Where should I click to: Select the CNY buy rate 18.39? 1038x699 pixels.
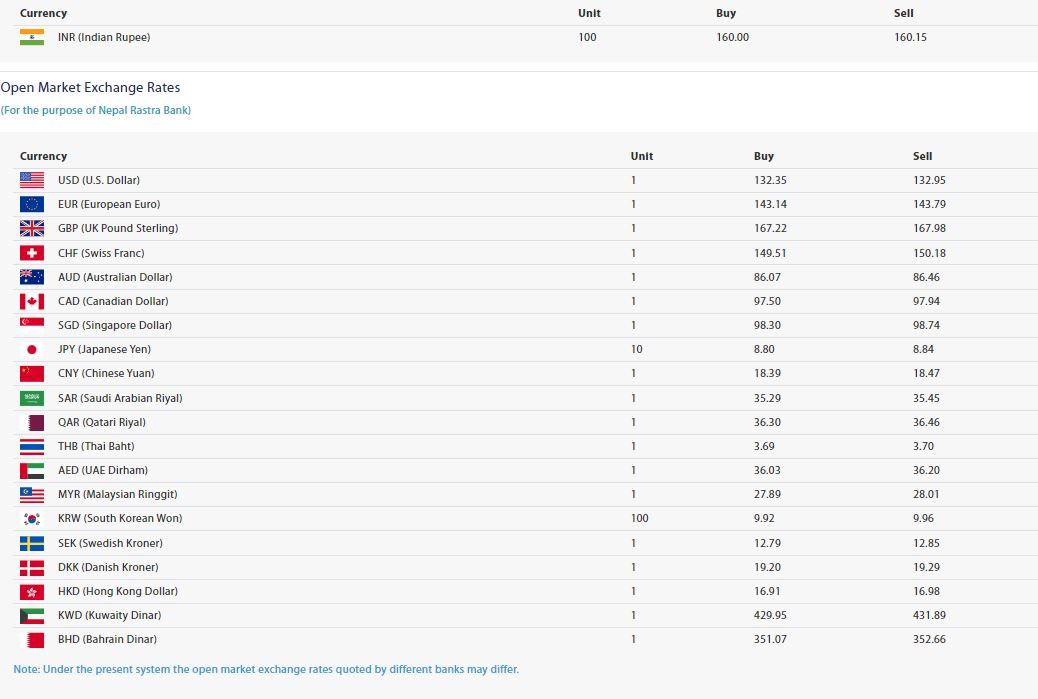(x=767, y=373)
